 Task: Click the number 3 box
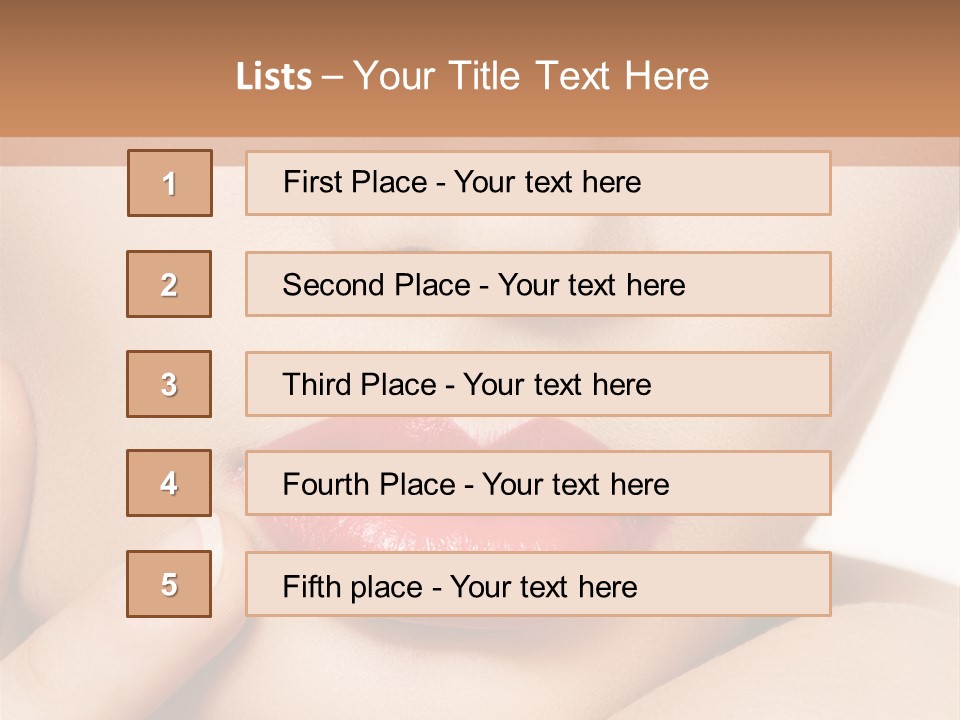[169, 384]
